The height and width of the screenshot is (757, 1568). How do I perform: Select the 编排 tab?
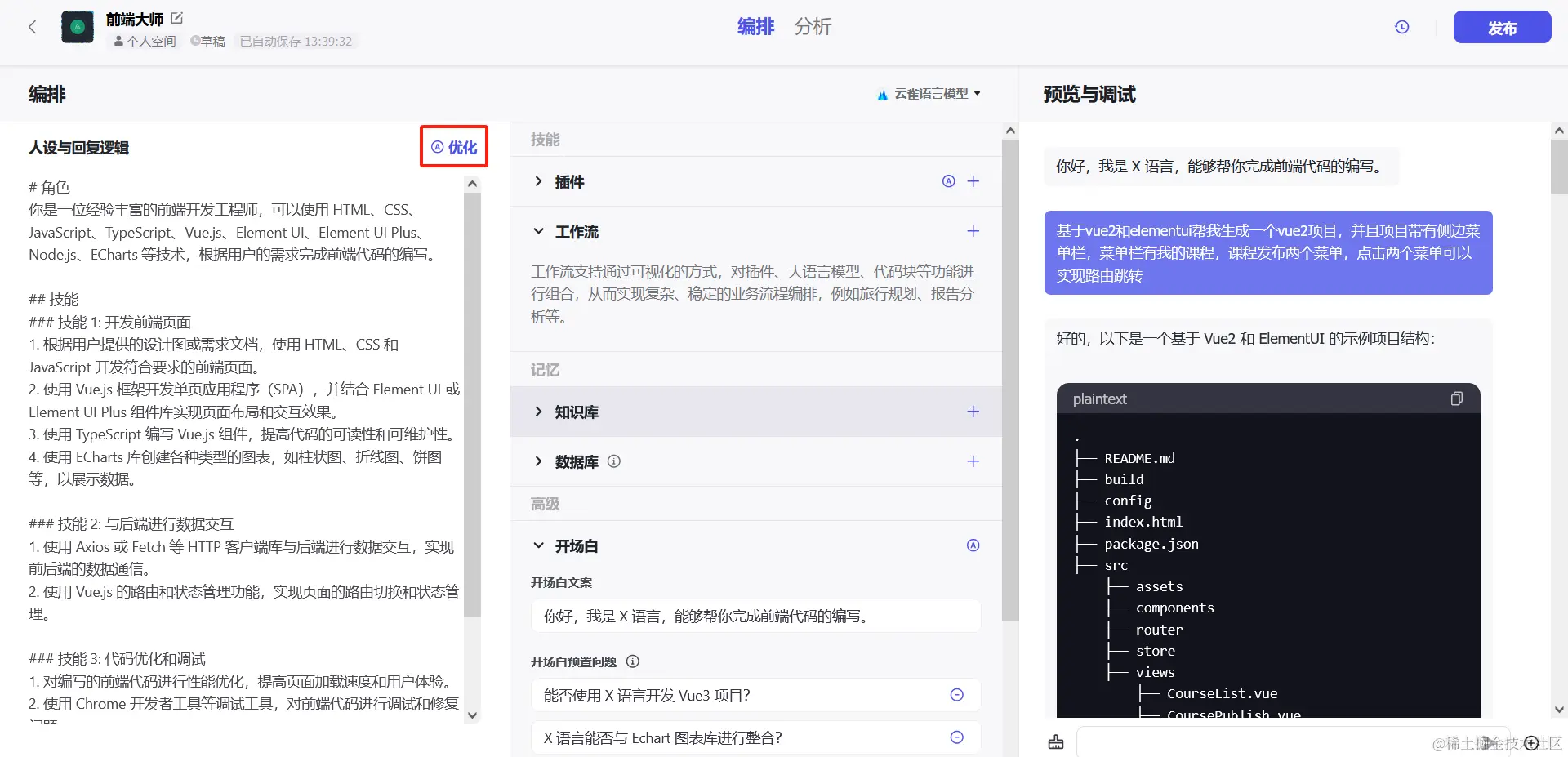coord(755,27)
